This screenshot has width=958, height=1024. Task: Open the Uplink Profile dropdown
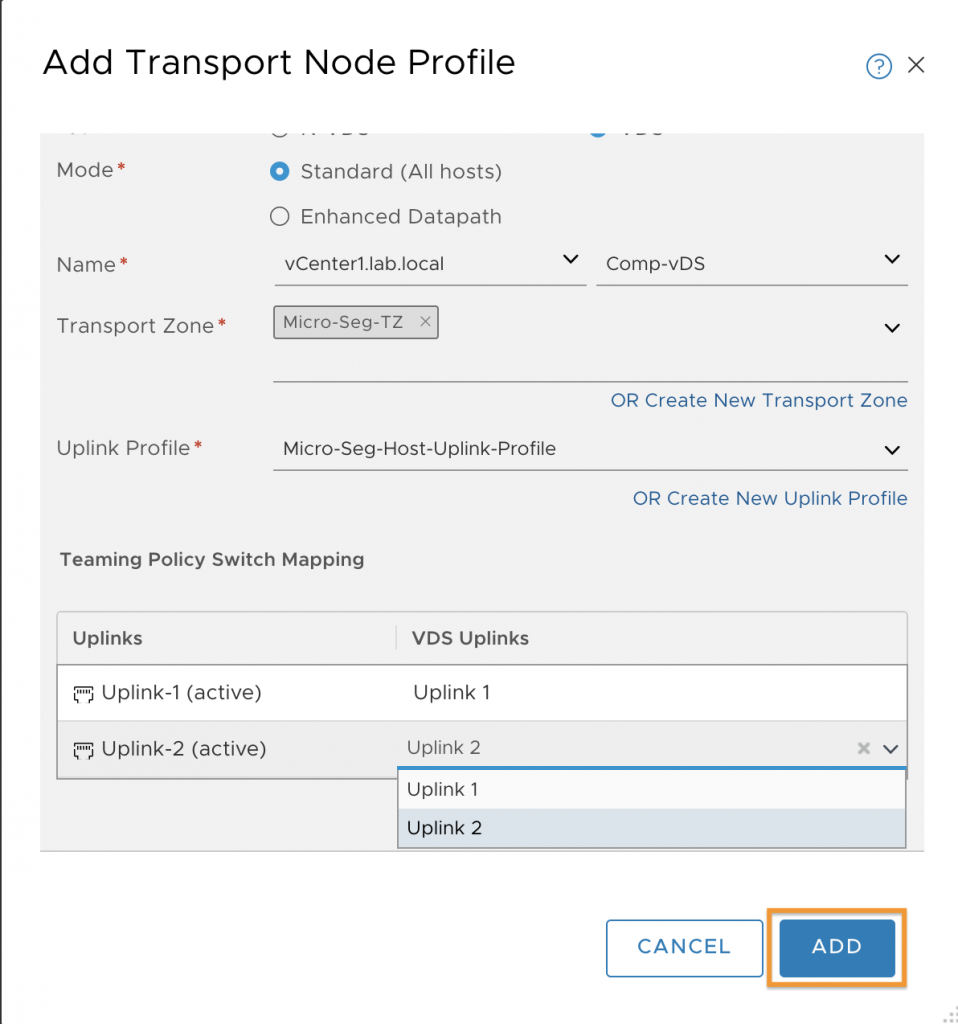coord(590,449)
